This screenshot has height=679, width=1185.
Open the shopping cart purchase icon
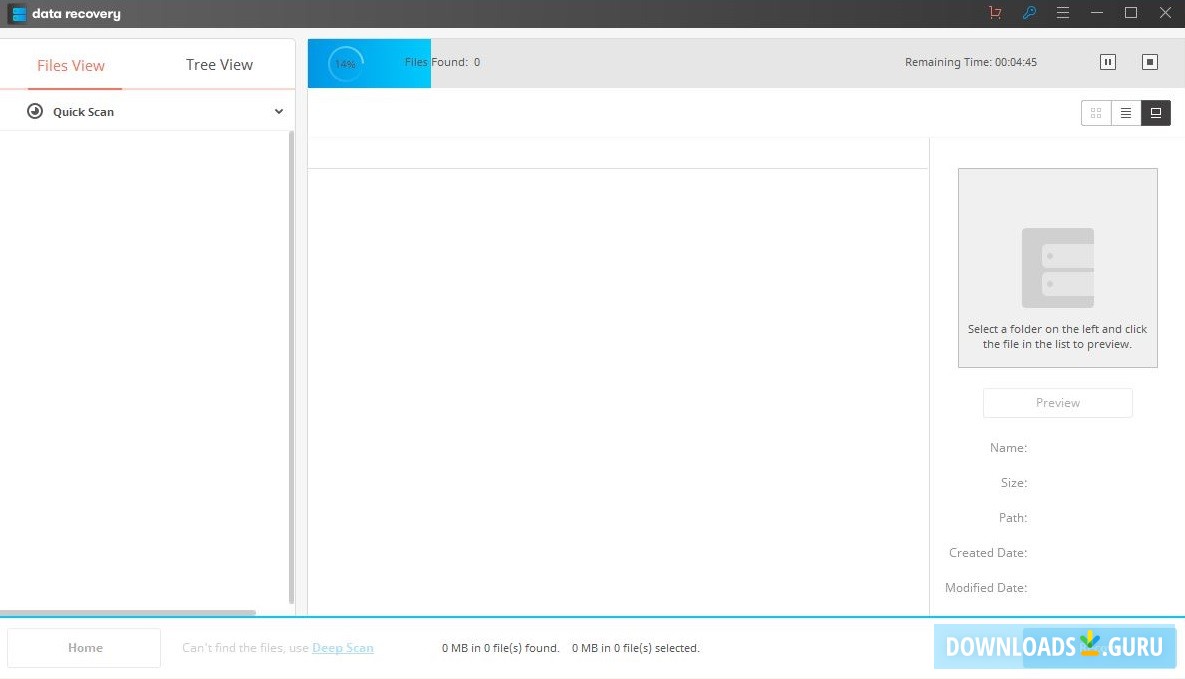pyautogui.click(x=995, y=13)
